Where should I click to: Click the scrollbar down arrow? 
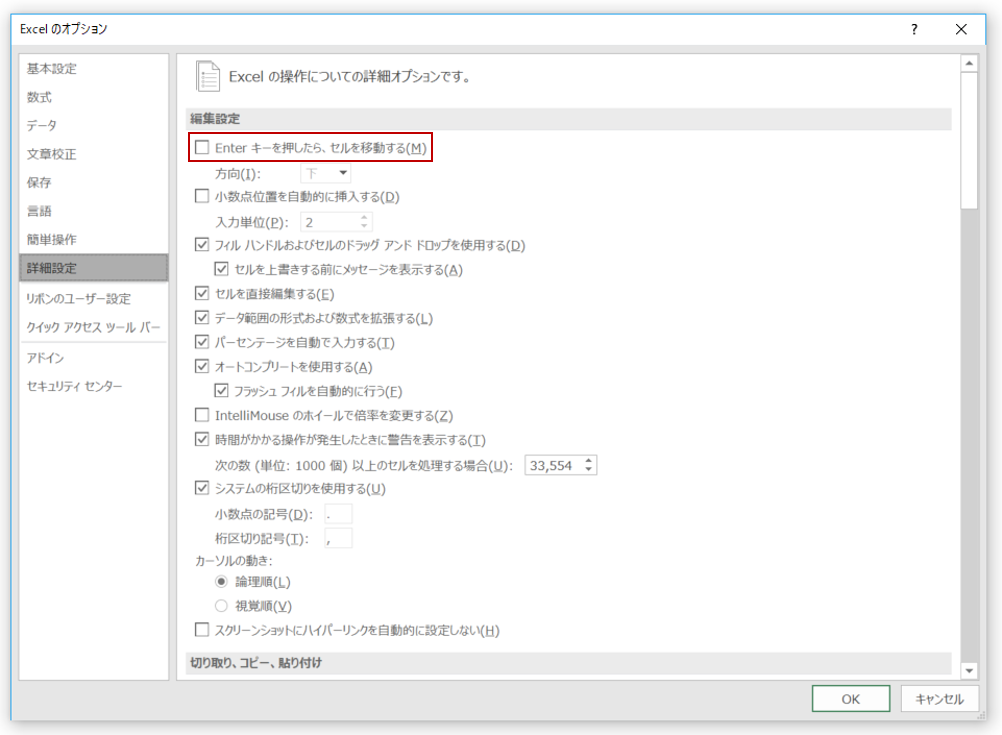click(968, 670)
